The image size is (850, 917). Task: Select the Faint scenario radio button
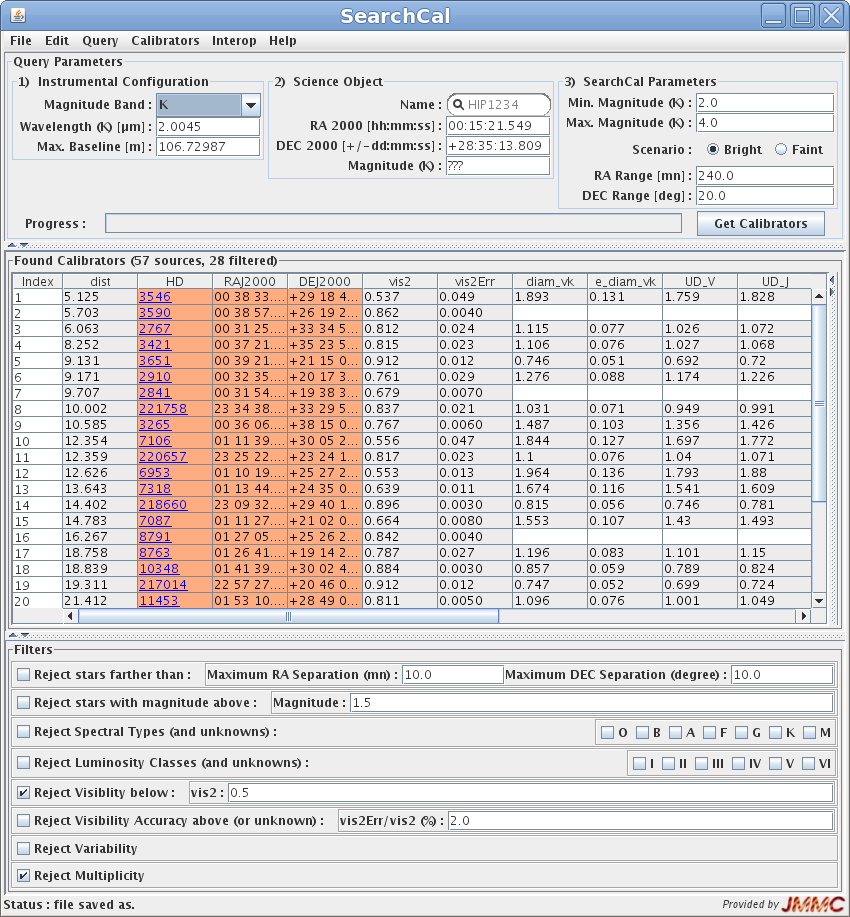(x=781, y=150)
